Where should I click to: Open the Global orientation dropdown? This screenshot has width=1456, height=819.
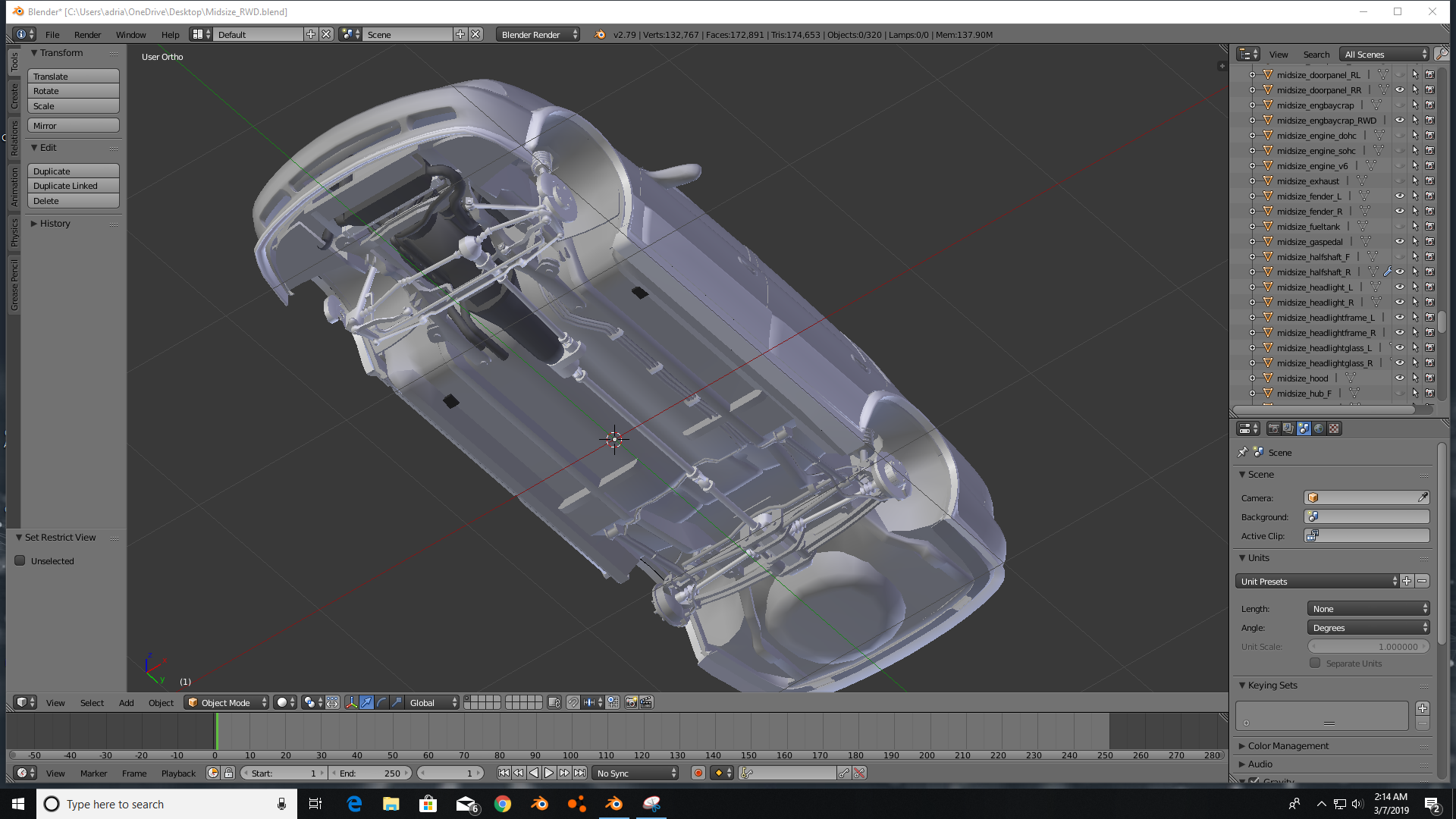[432, 702]
